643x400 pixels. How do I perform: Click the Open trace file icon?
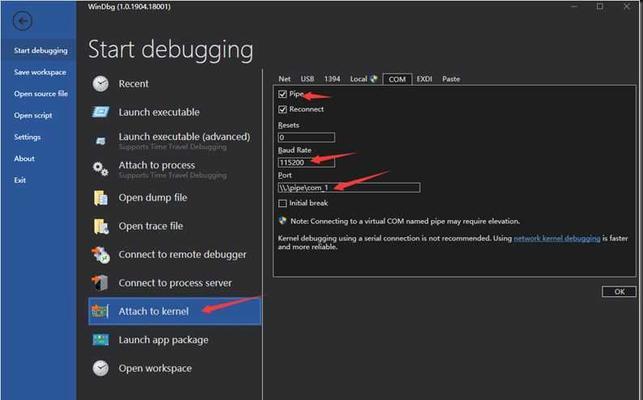point(101,226)
